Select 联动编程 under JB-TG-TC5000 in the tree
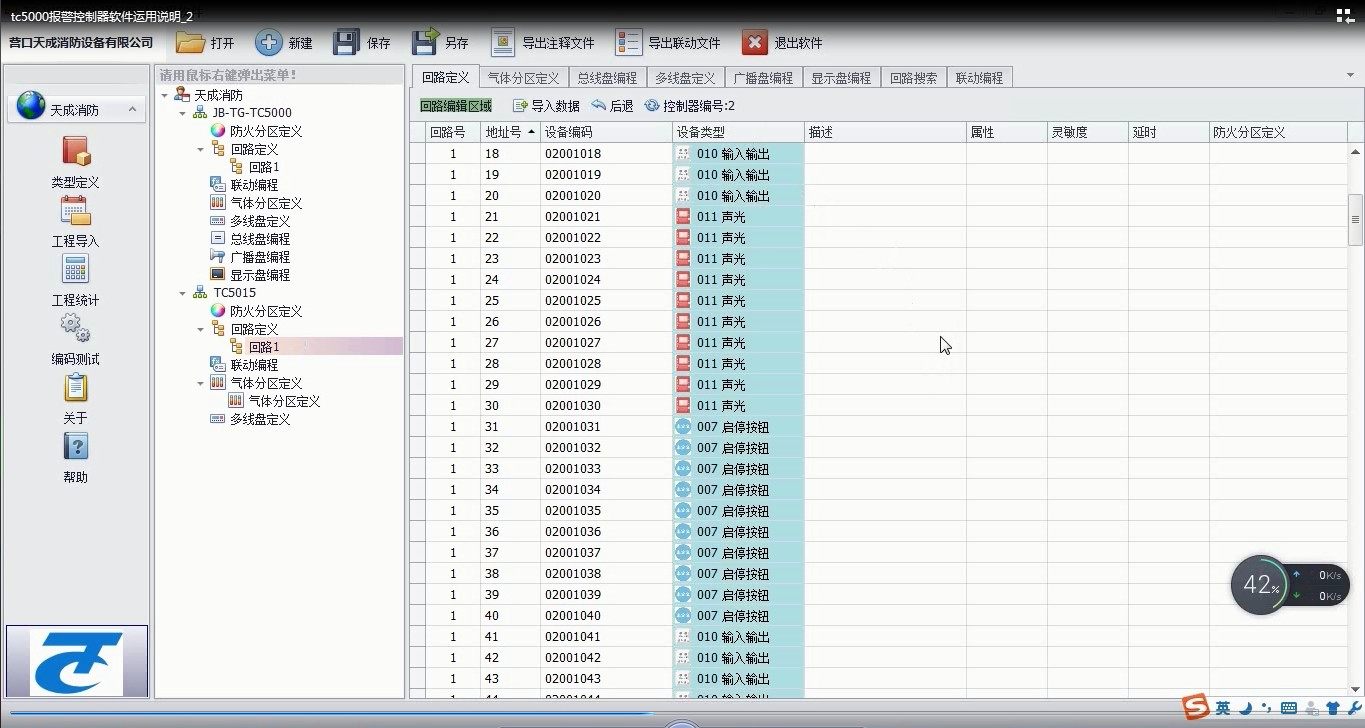Image resolution: width=1365 pixels, height=728 pixels. (x=254, y=185)
